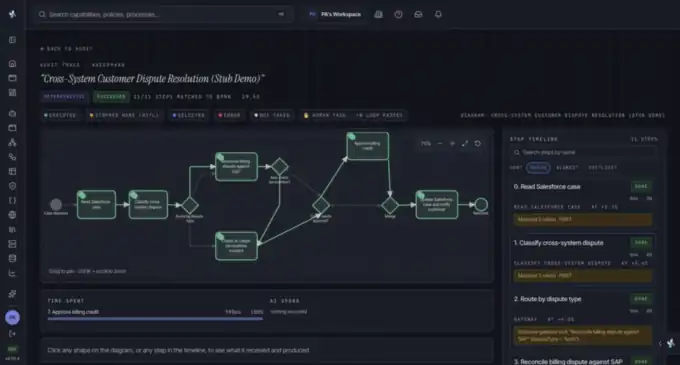Open the notifications bell
680x365 pixels.
click(438, 14)
